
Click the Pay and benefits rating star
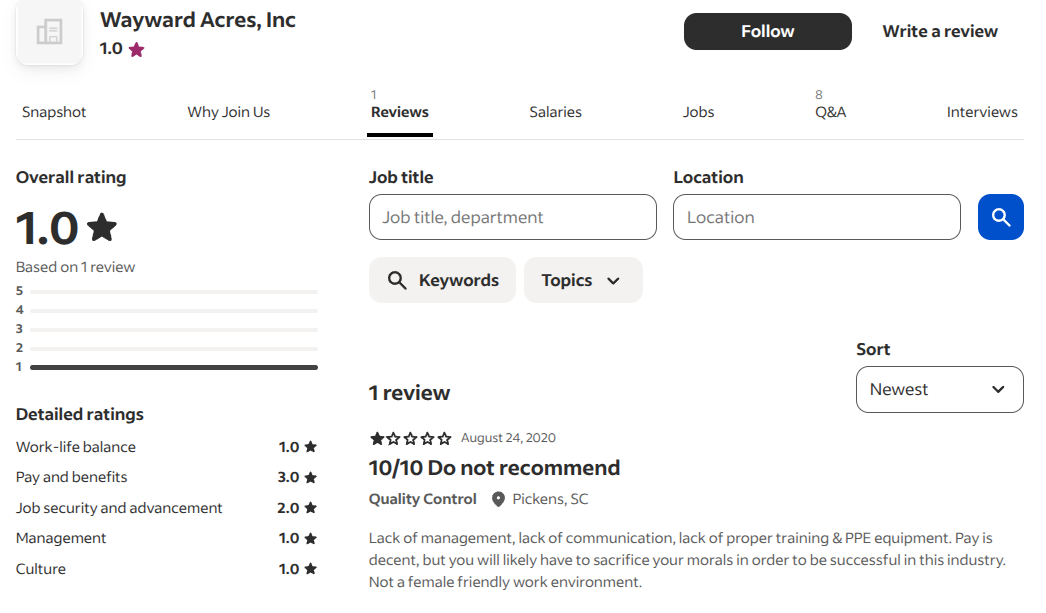click(x=311, y=477)
